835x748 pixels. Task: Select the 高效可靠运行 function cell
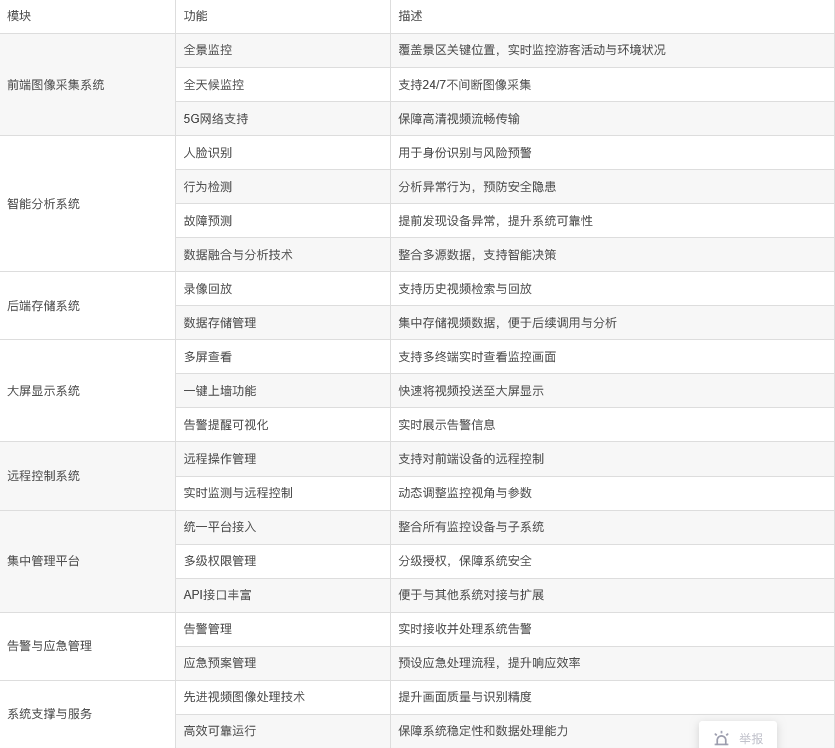(219, 730)
